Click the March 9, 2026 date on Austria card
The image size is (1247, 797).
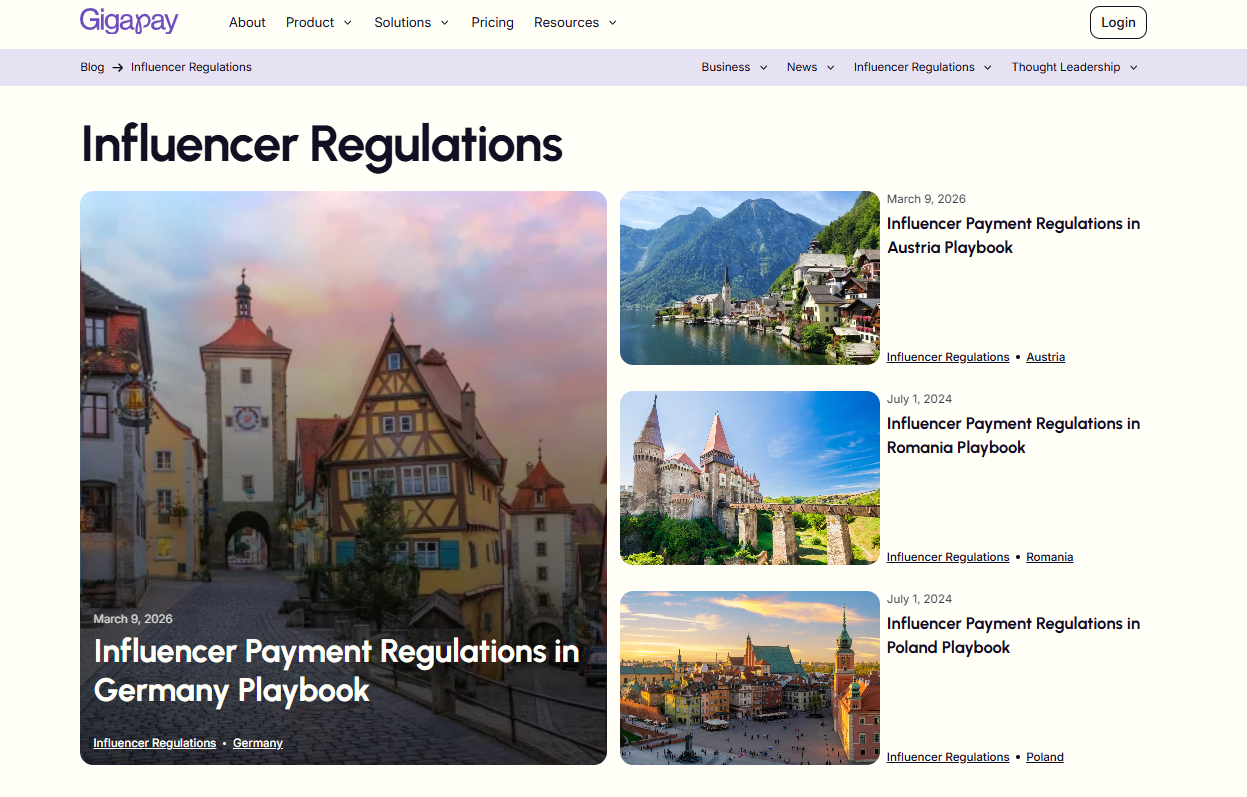[x=926, y=199]
